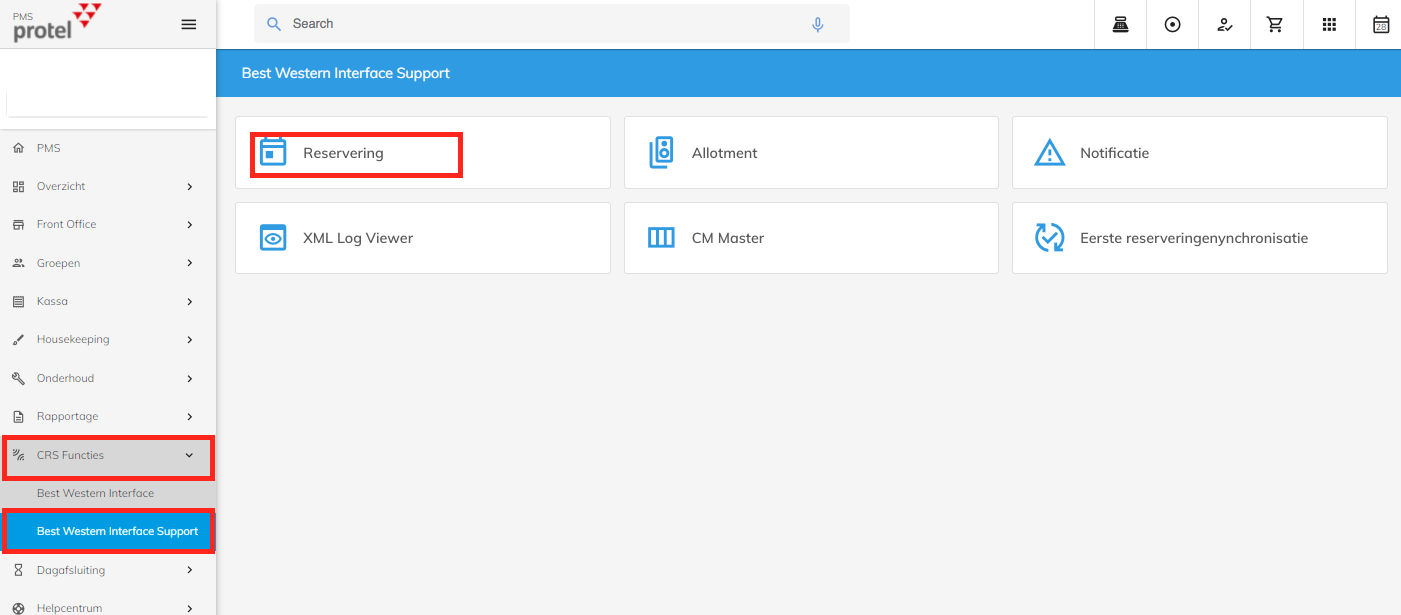Expand the Dagafsluiting chevron
Screen dimensions: 1401x615
190,570
